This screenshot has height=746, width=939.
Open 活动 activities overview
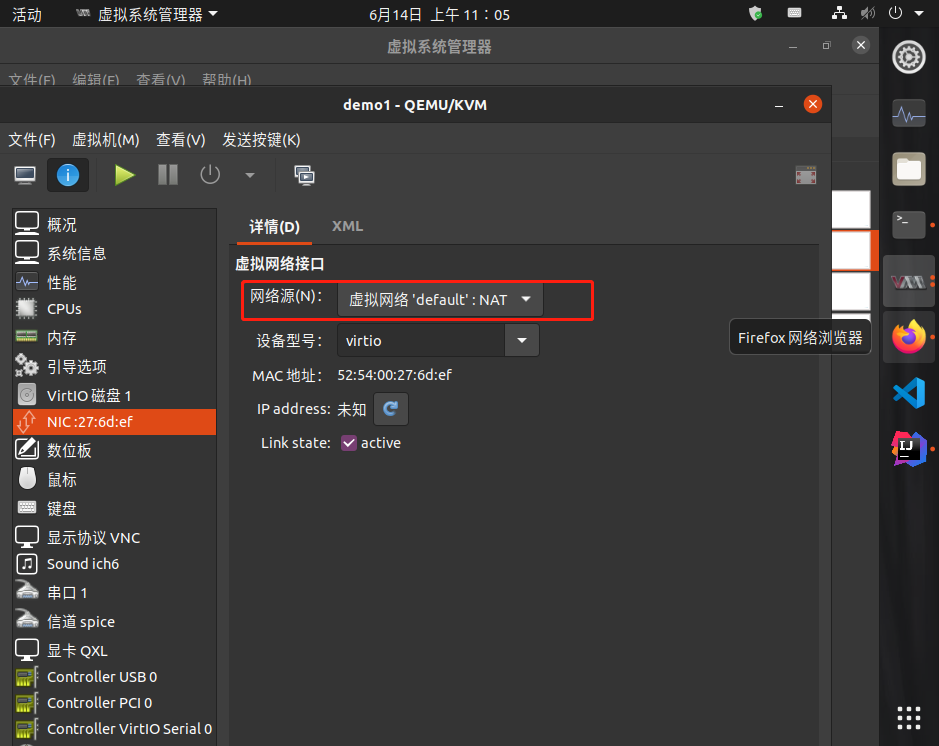point(27,14)
